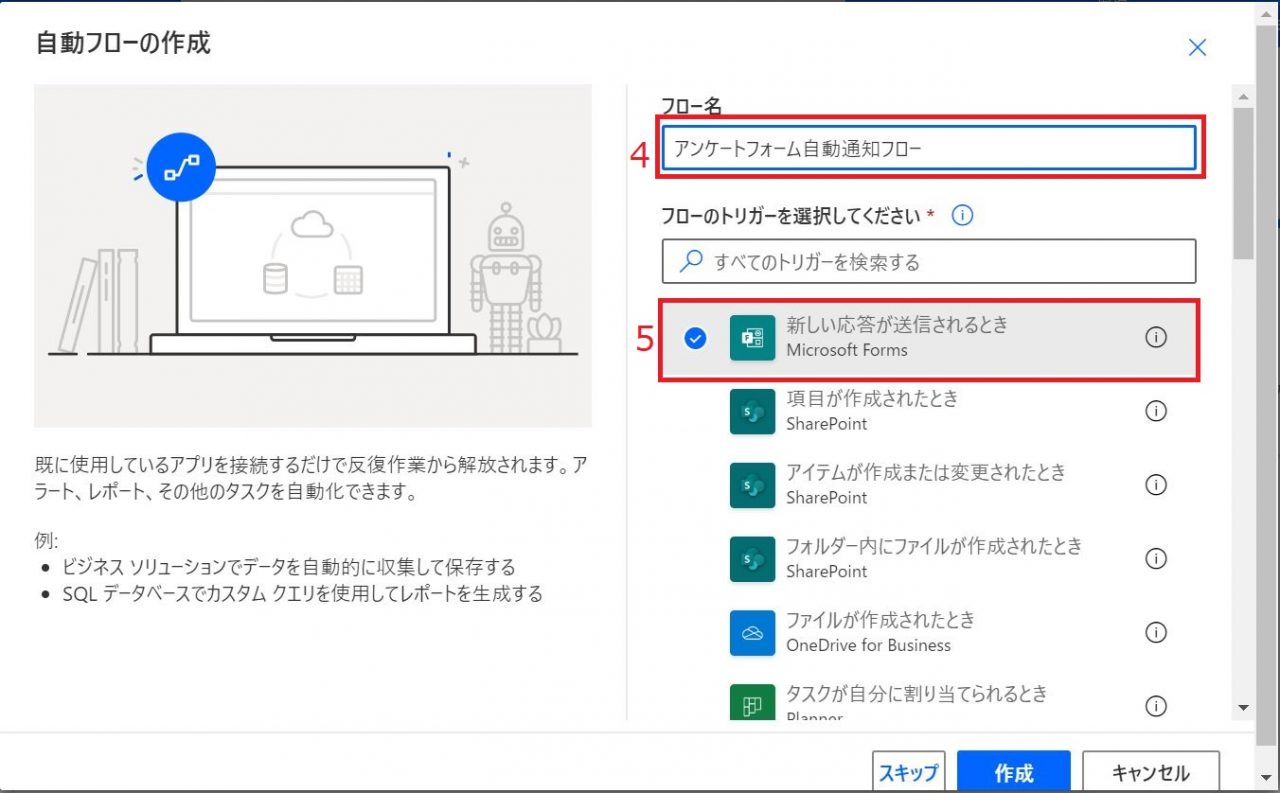Viewport: 1280px width, 793px height.
Task: Click the OneDrive for Business label
Action: [x=869, y=645]
